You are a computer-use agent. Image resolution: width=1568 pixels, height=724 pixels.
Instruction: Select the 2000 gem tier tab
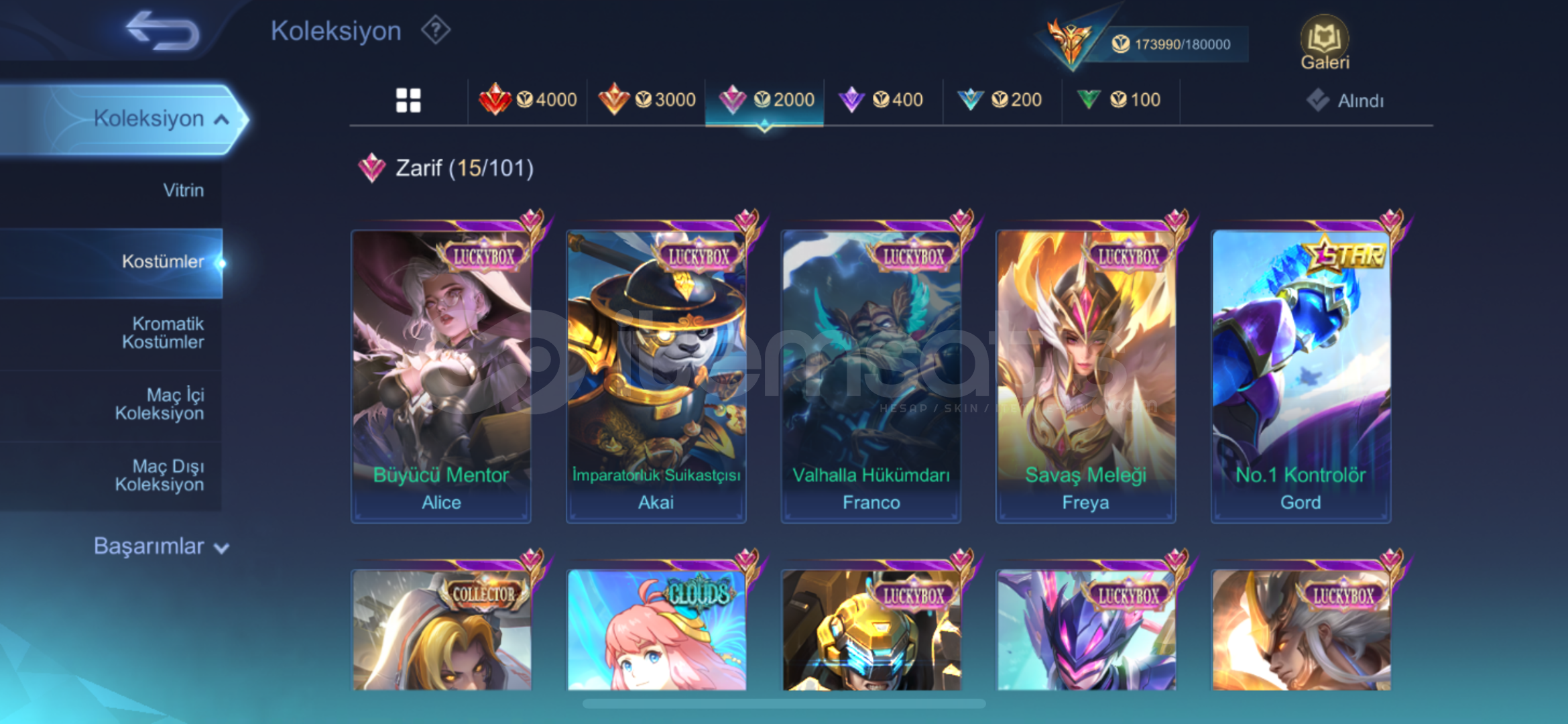(765, 100)
